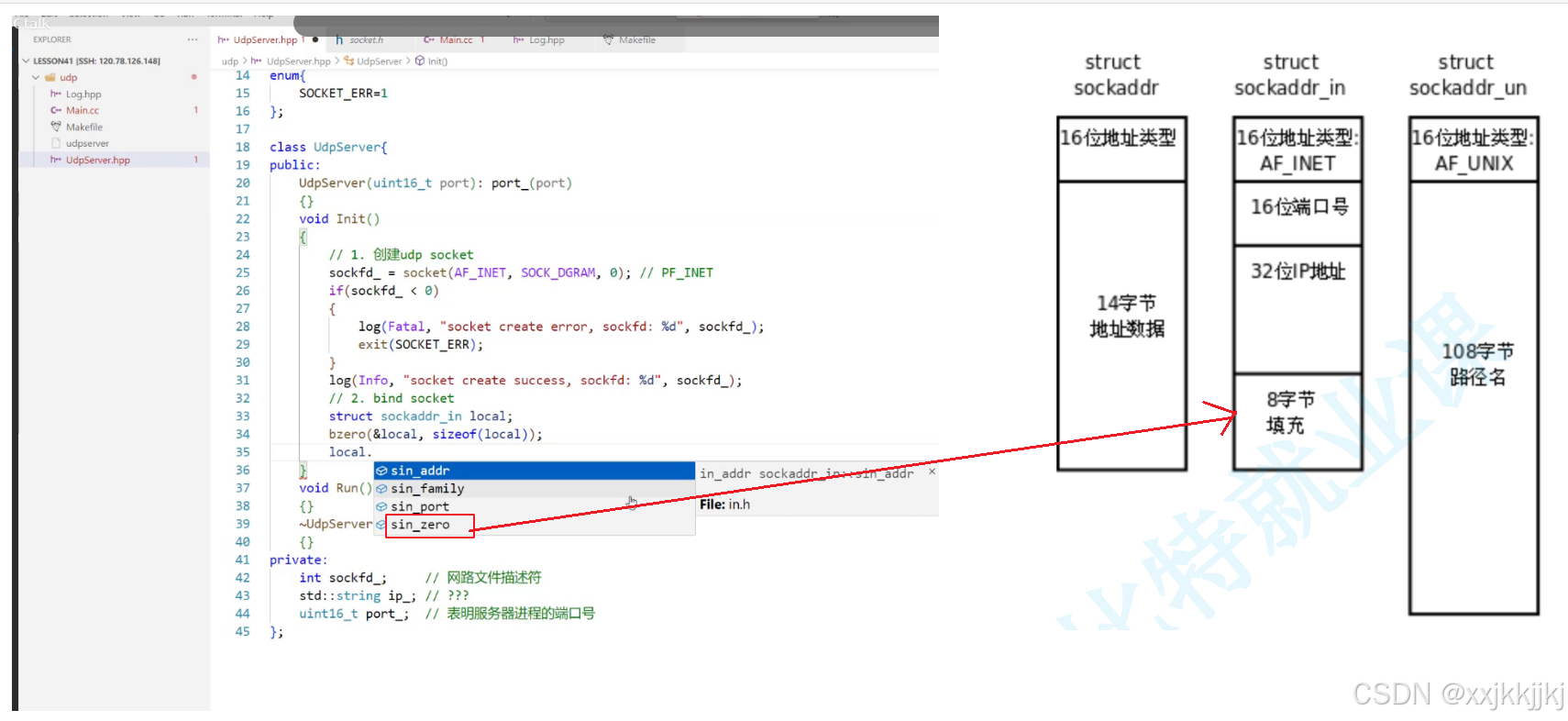Click the 'bzero(&local, sizeof(local));' line
The width and height of the screenshot is (1568, 721).
436,434
